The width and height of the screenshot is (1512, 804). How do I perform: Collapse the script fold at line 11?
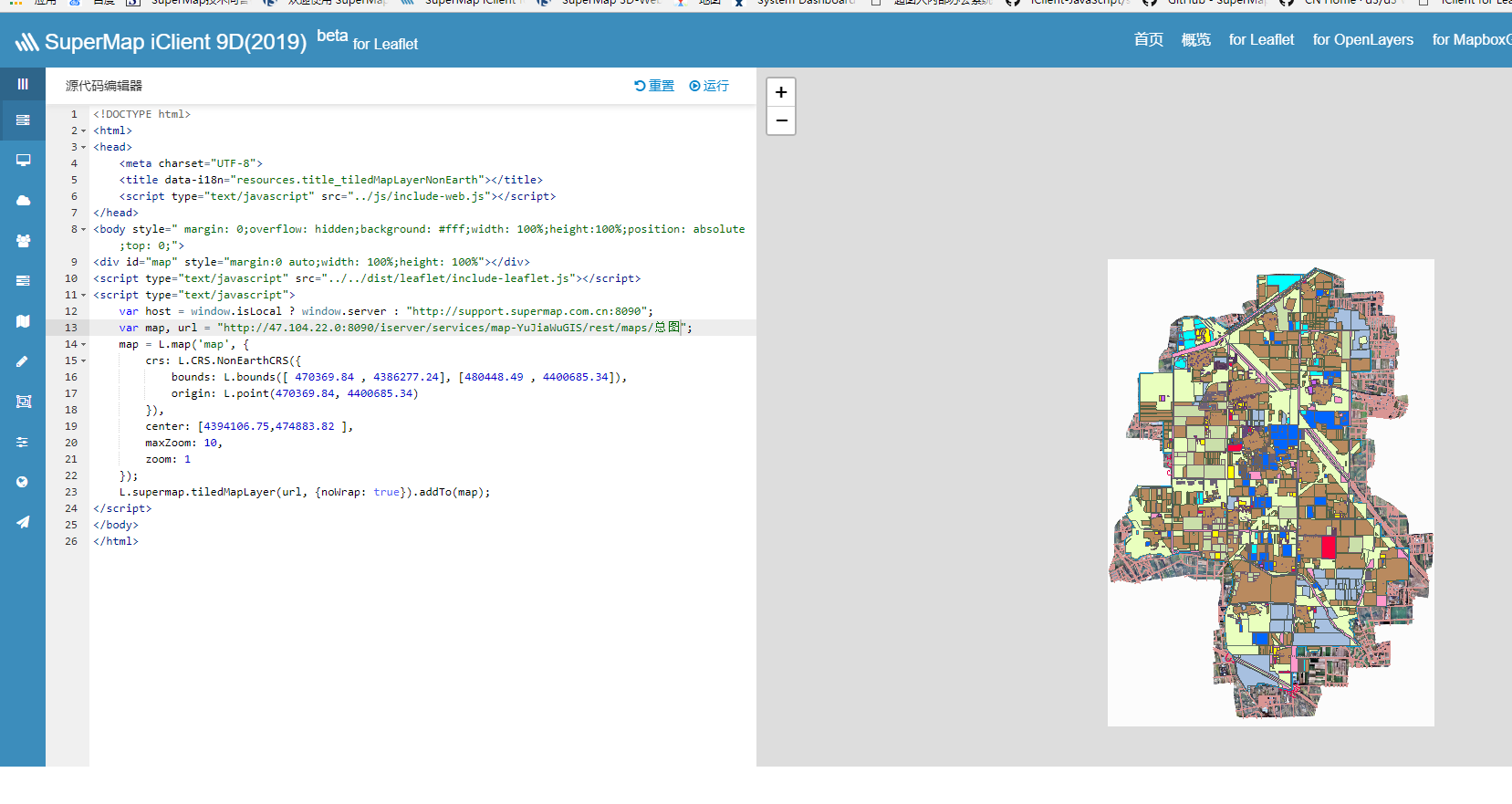tap(84, 296)
